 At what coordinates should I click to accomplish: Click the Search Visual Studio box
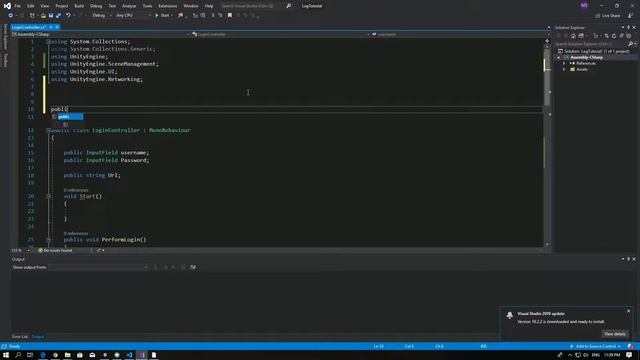coord(252,6)
